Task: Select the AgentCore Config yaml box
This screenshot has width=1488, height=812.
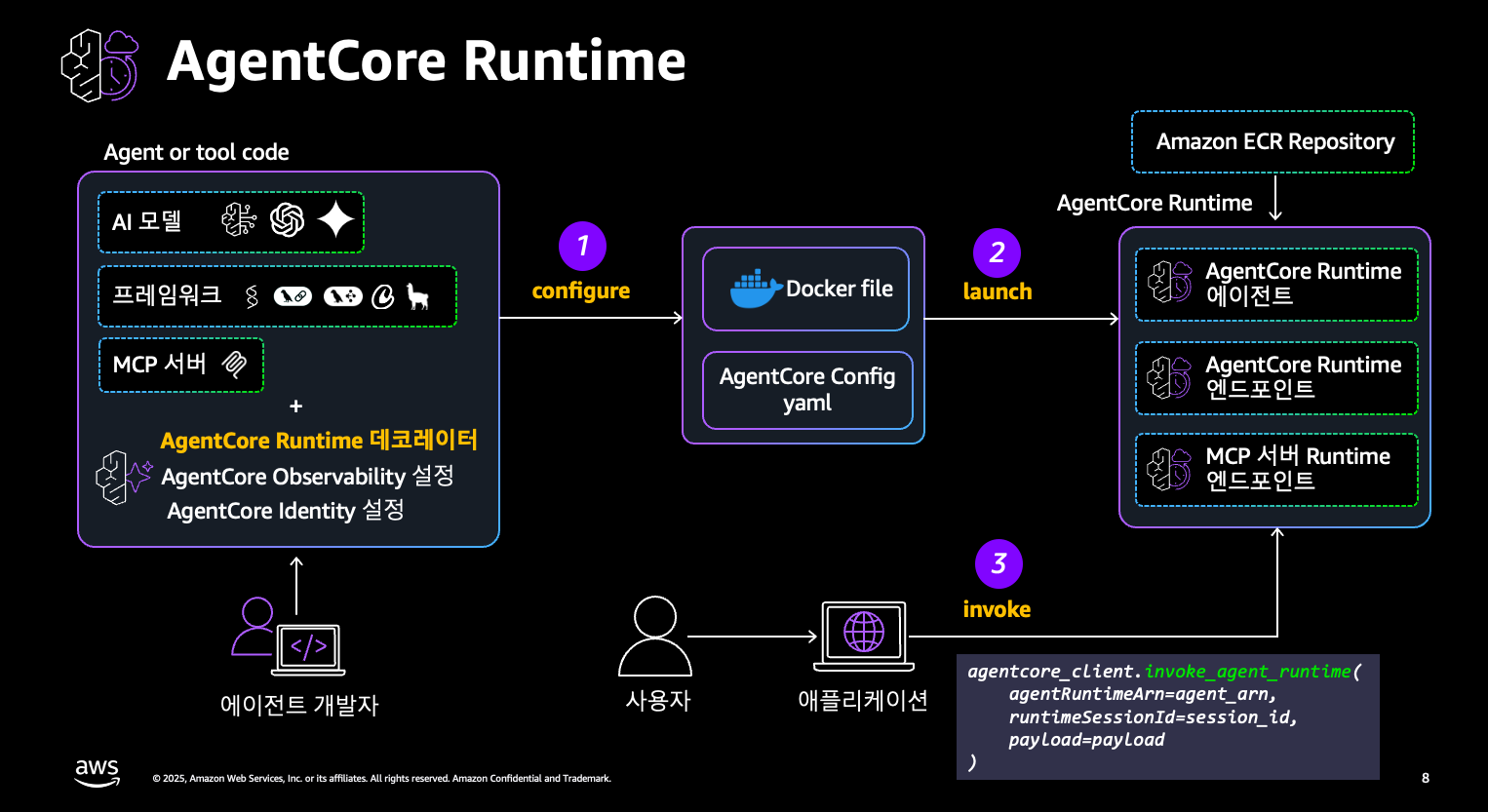Action: [x=807, y=390]
